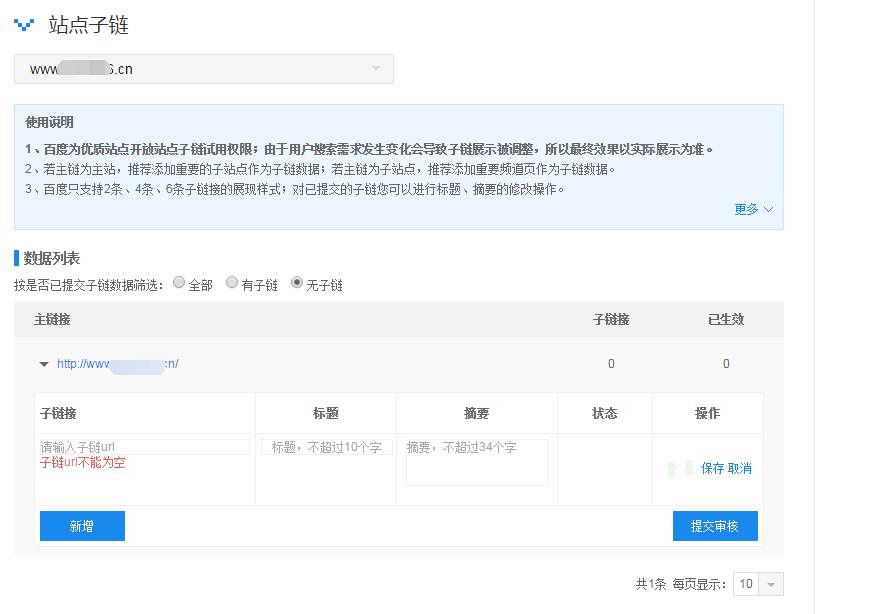Viewport: 887px width, 614px height.
Task: Open the 每页显示 page size dropdown
Action: [x=758, y=584]
